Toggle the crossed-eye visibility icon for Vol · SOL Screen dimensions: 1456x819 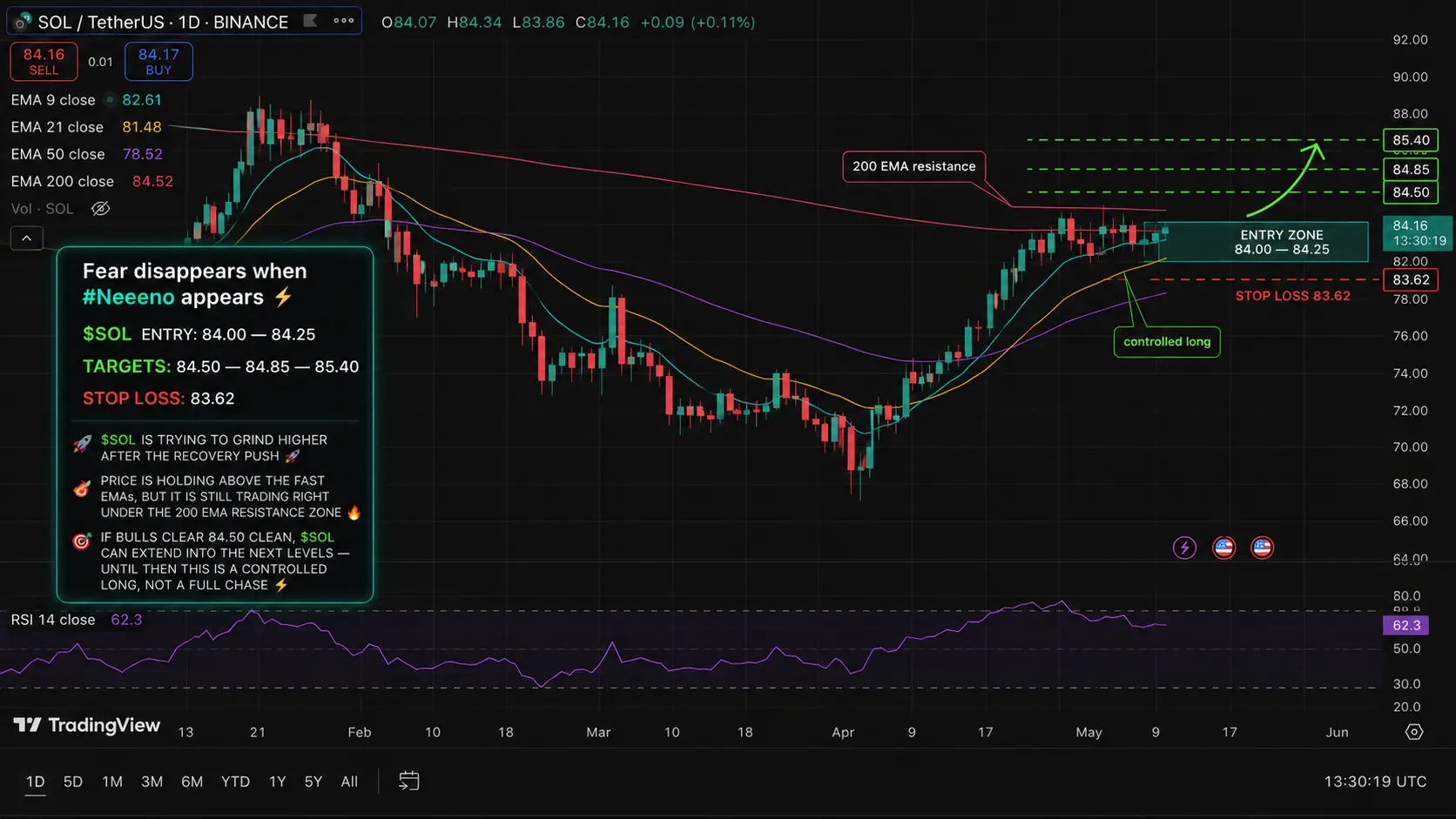pos(101,209)
